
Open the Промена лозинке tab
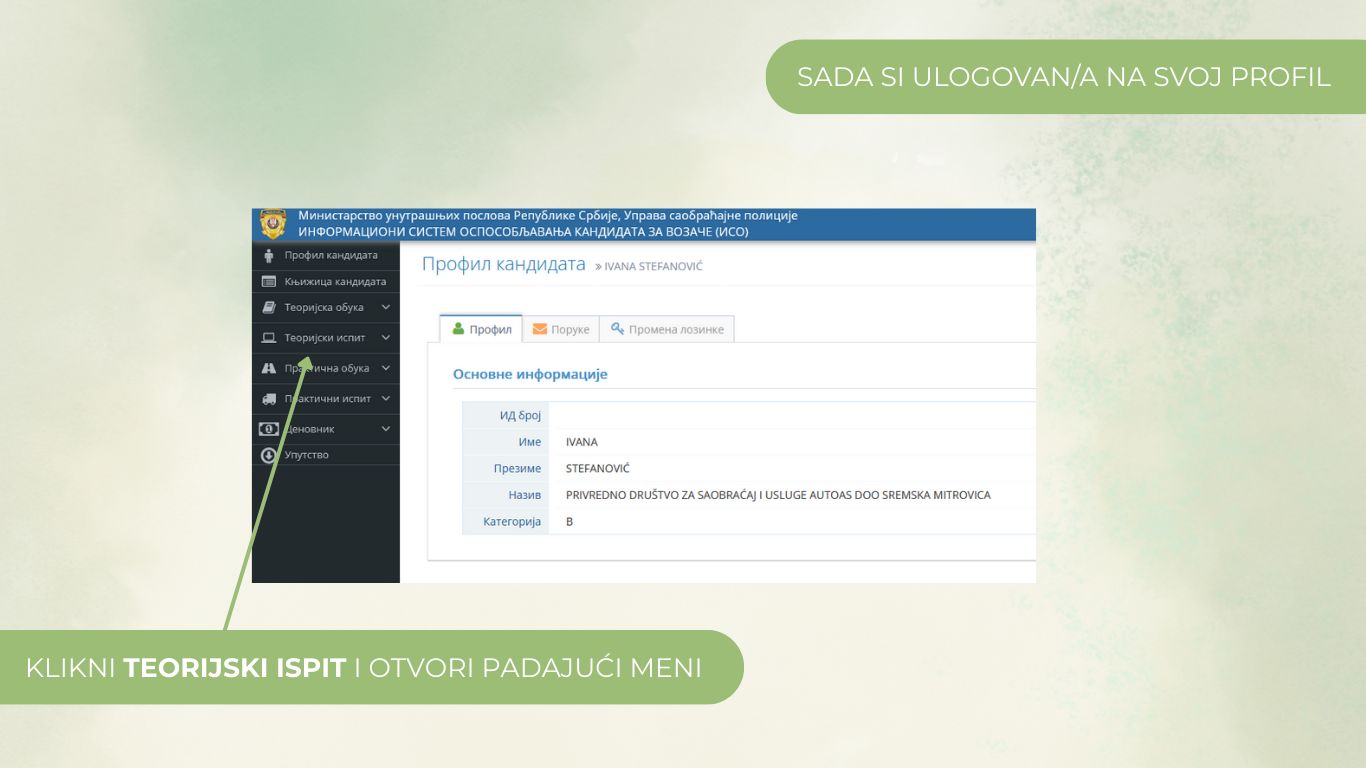point(667,329)
